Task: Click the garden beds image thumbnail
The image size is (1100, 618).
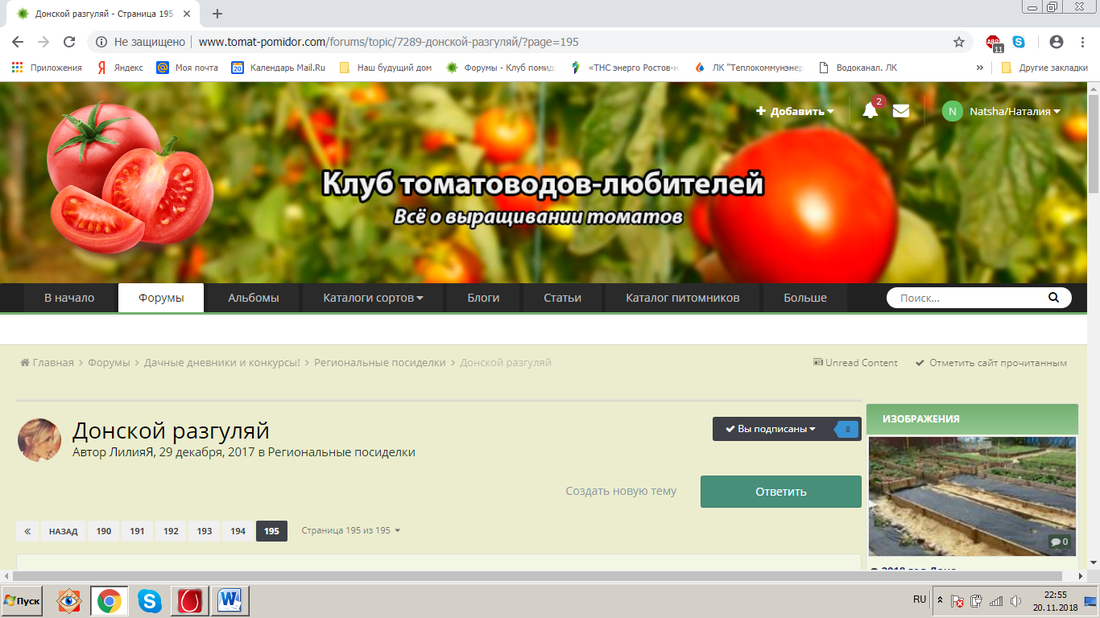Action: (971, 496)
